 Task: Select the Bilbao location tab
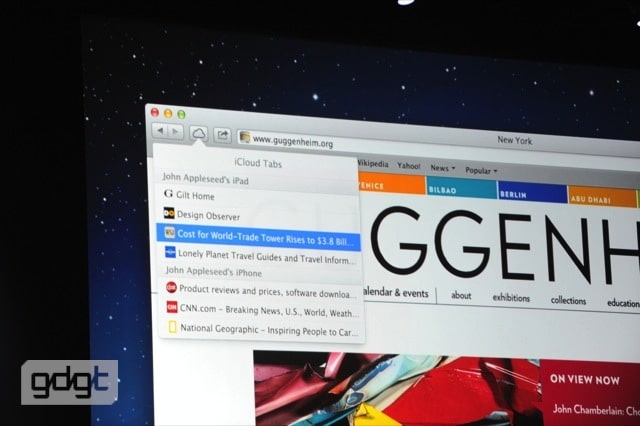click(x=462, y=189)
